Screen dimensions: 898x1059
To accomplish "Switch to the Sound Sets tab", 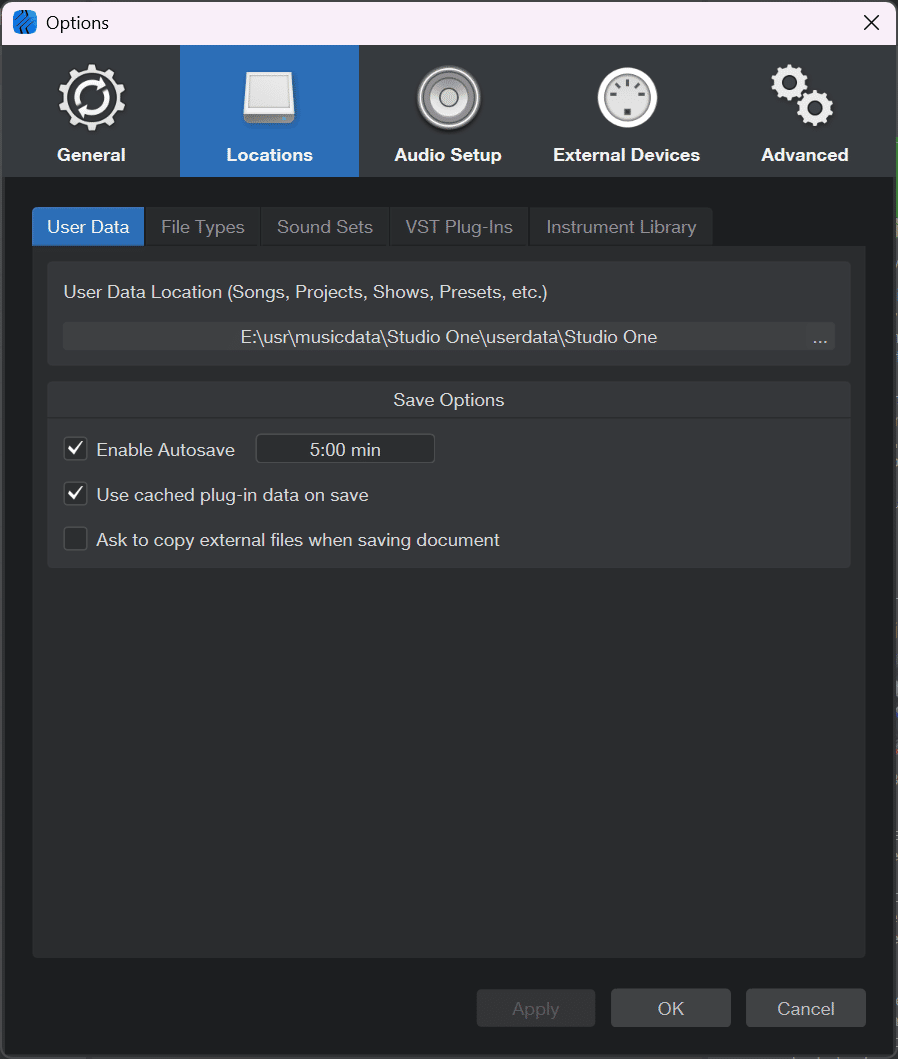I will (325, 227).
